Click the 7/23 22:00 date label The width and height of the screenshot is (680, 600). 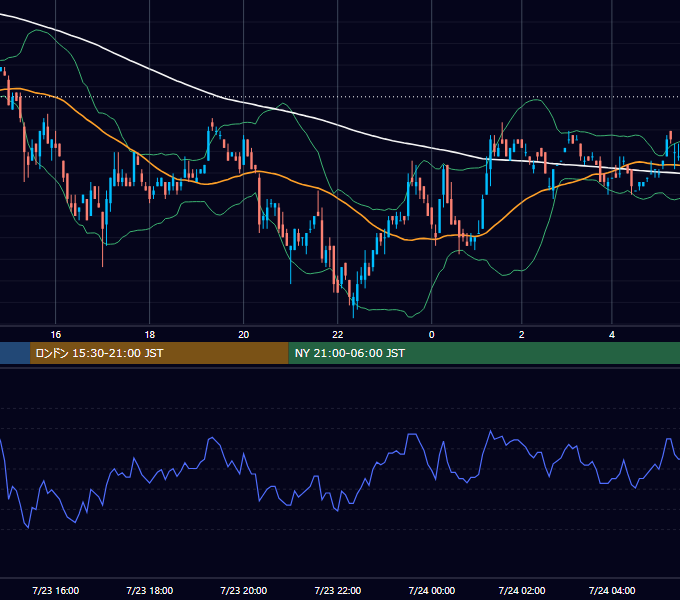point(337,591)
